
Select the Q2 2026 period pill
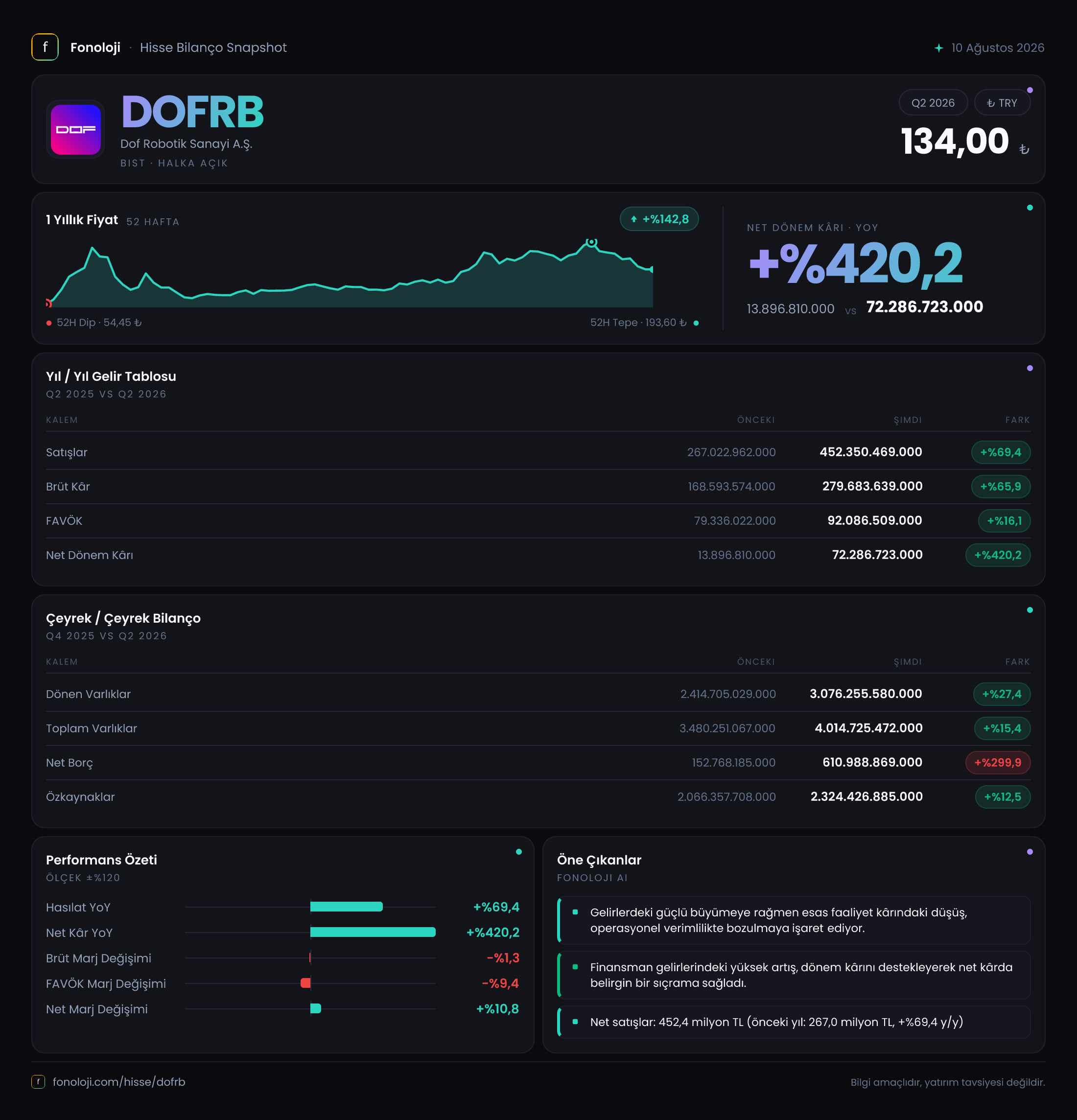tap(933, 103)
